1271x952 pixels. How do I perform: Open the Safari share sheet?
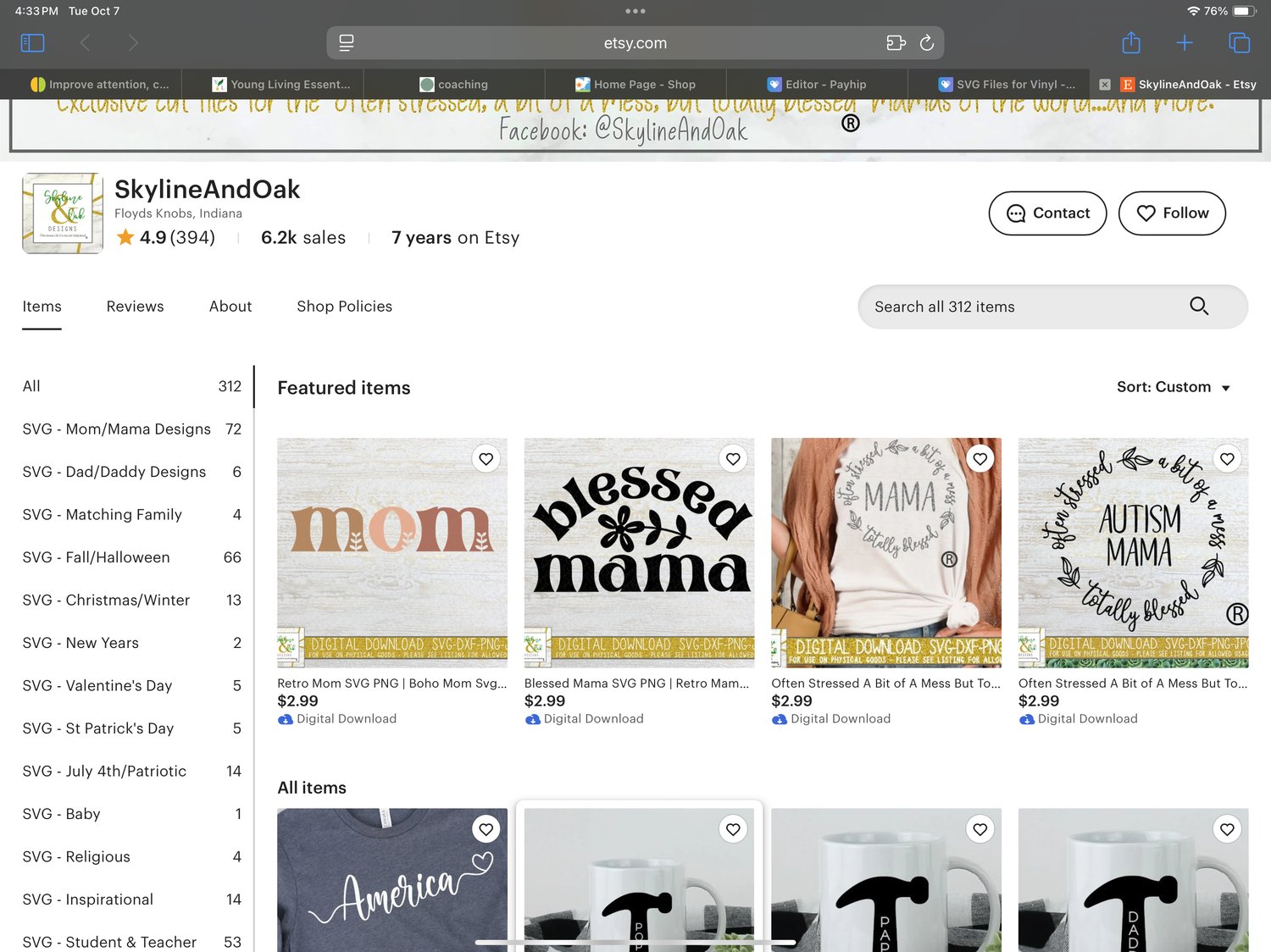tap(1131, 42)
